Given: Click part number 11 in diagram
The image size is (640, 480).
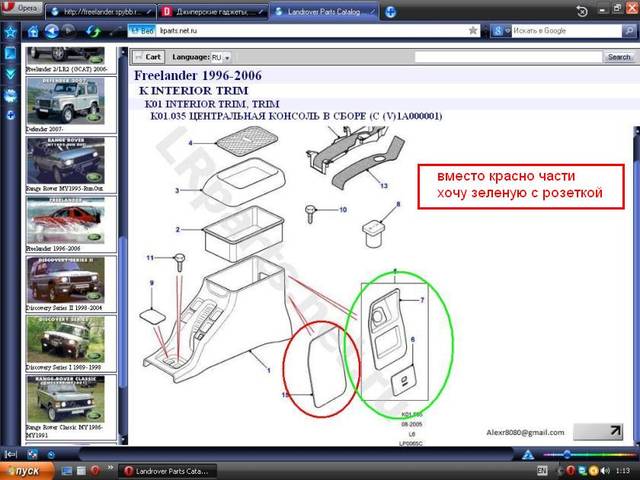Looking at the screenshot, I should (150, 258).
